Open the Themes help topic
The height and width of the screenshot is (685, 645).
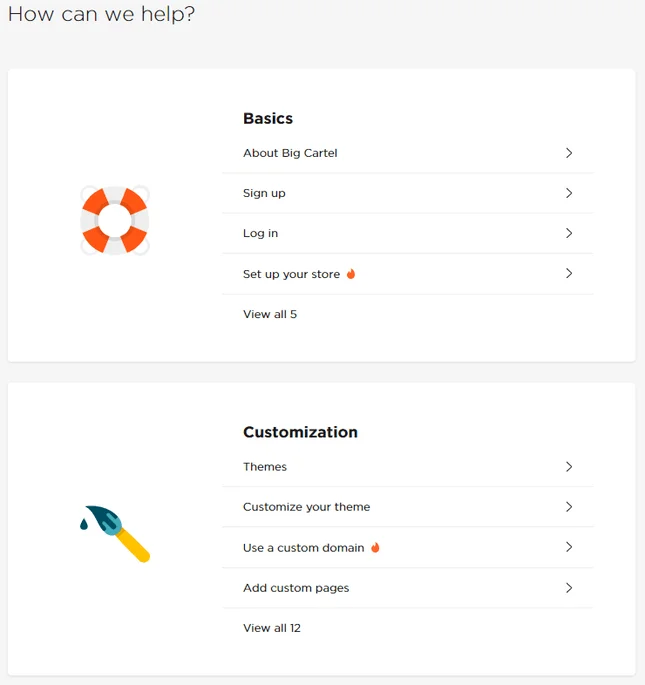[265, 467]
